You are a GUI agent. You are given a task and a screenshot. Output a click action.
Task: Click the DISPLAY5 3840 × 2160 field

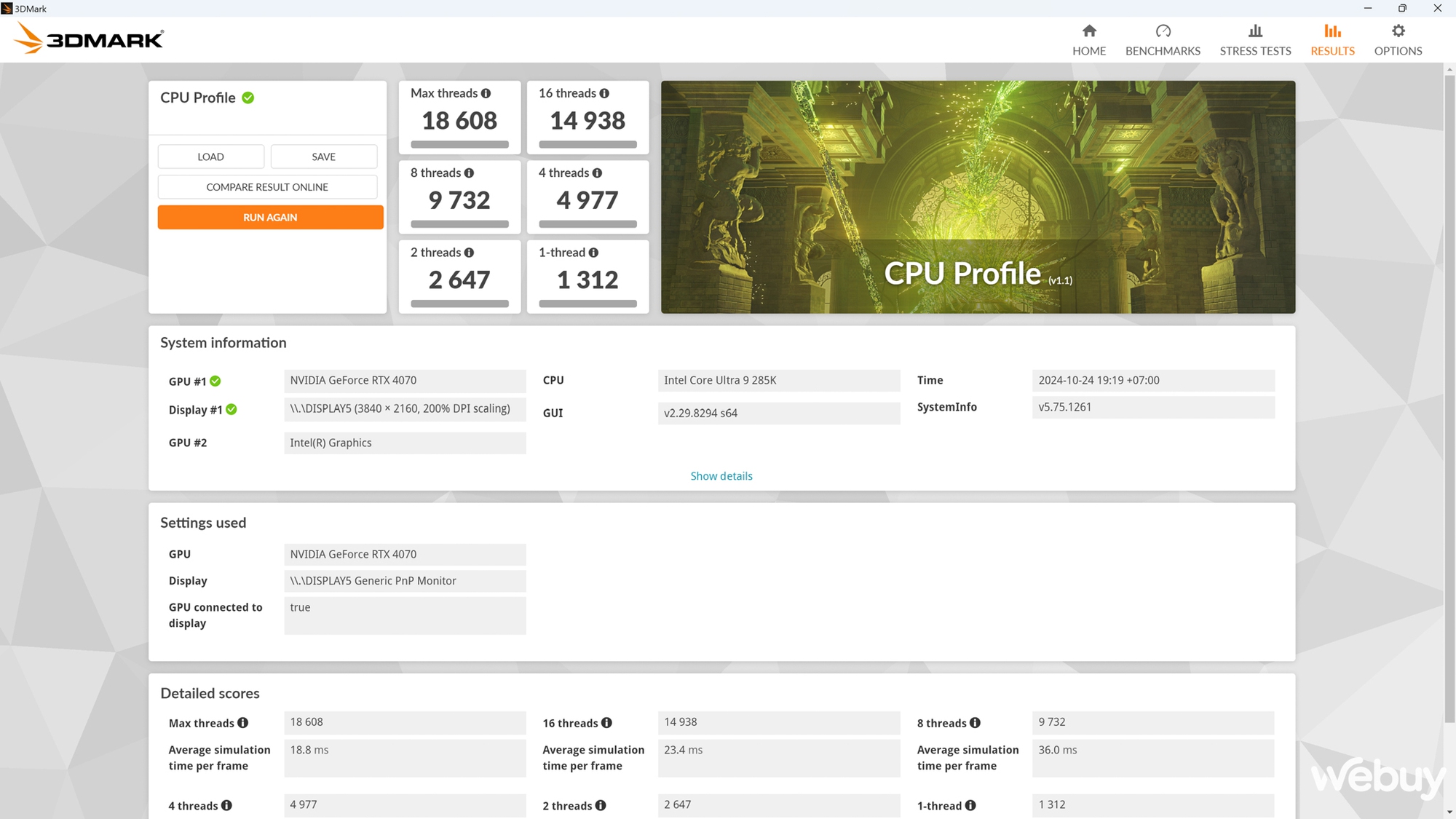(405, 409)
